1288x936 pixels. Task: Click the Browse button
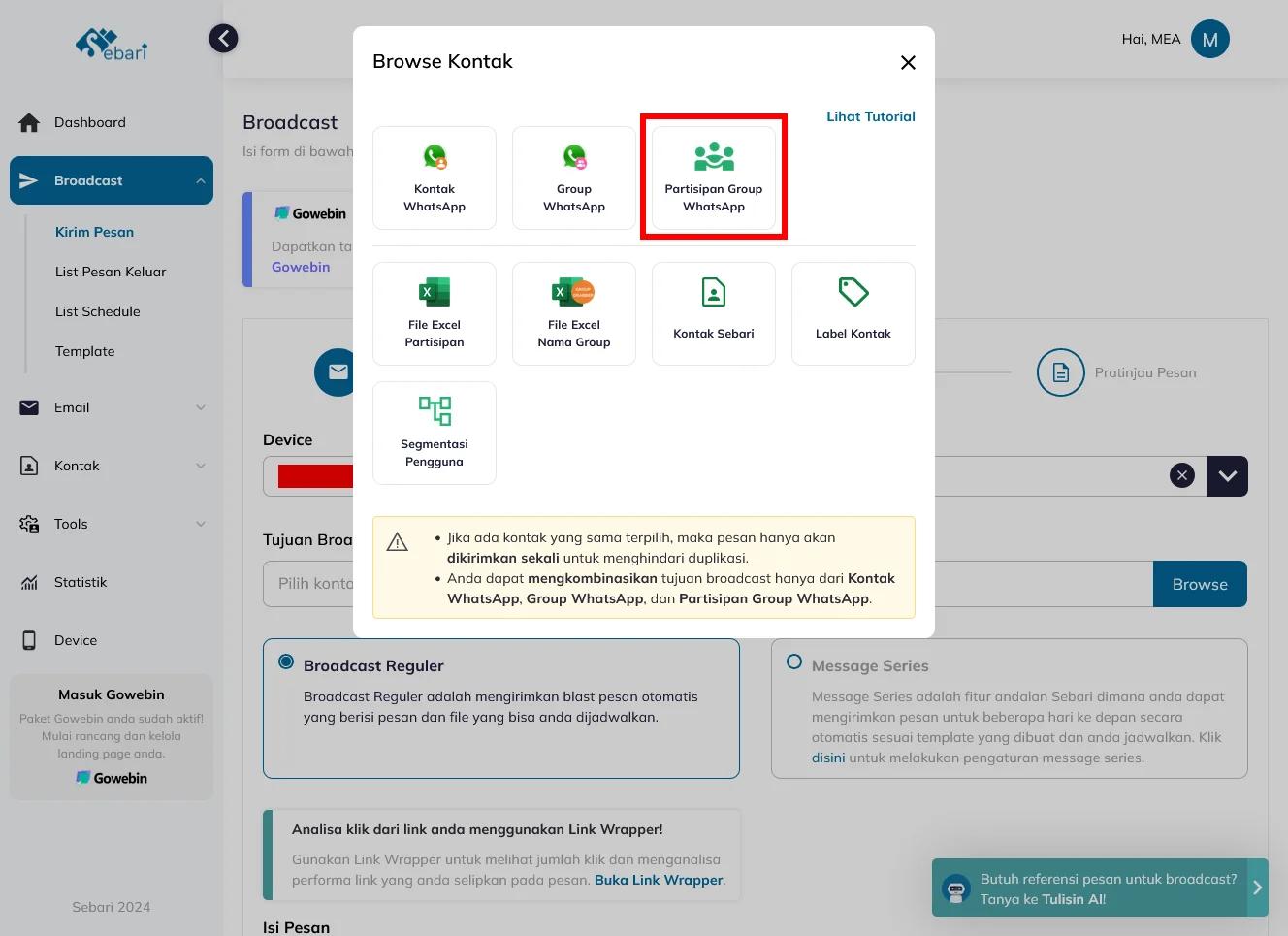1200,584
